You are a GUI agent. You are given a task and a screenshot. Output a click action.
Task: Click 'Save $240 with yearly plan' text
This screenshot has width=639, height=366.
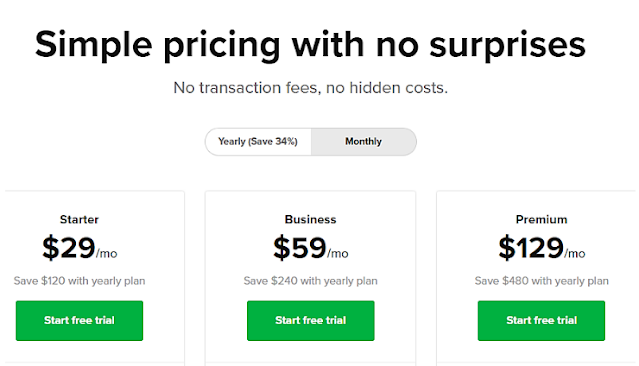[x=311, y=281]
